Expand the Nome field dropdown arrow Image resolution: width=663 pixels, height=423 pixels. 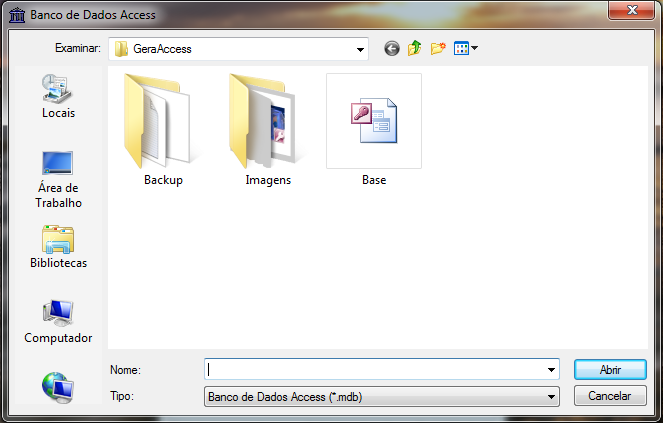(x=551, y=370)
